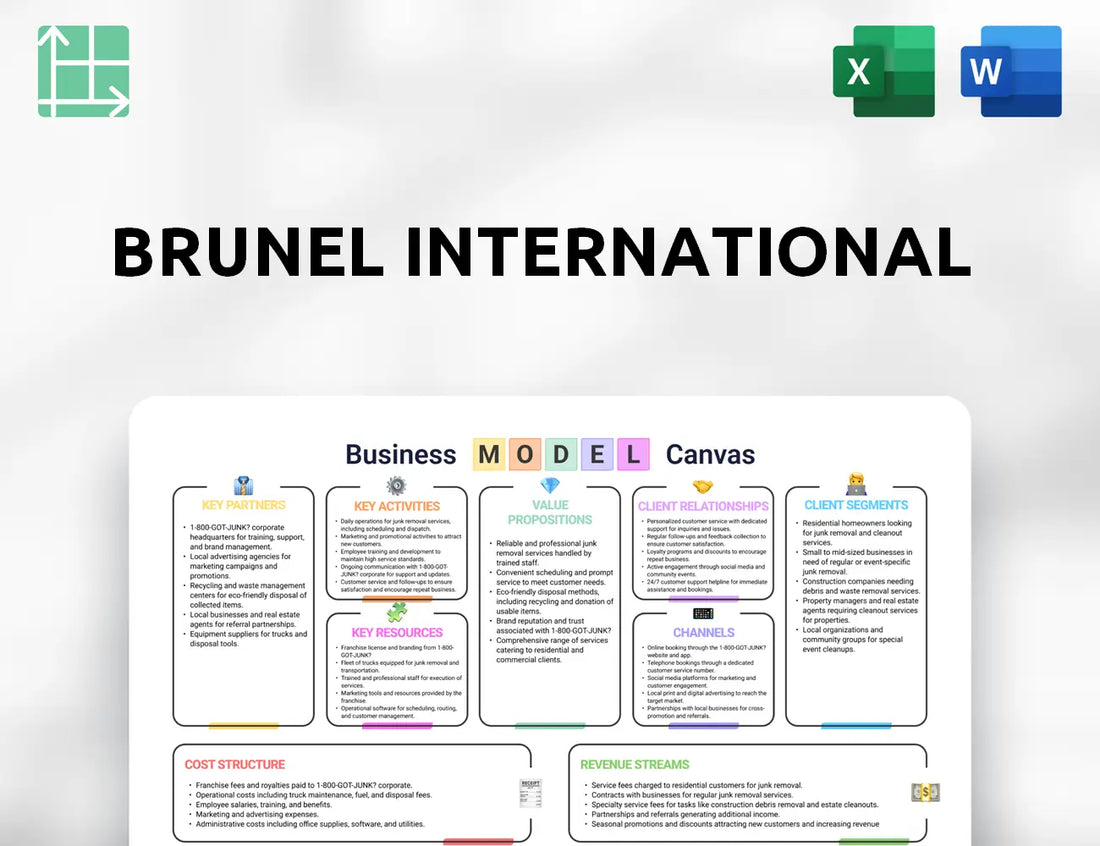Click the KEY PARTNERS heading
This screenshot has width=1100, height=846.
pyautogui.click(x=243, y=505)
